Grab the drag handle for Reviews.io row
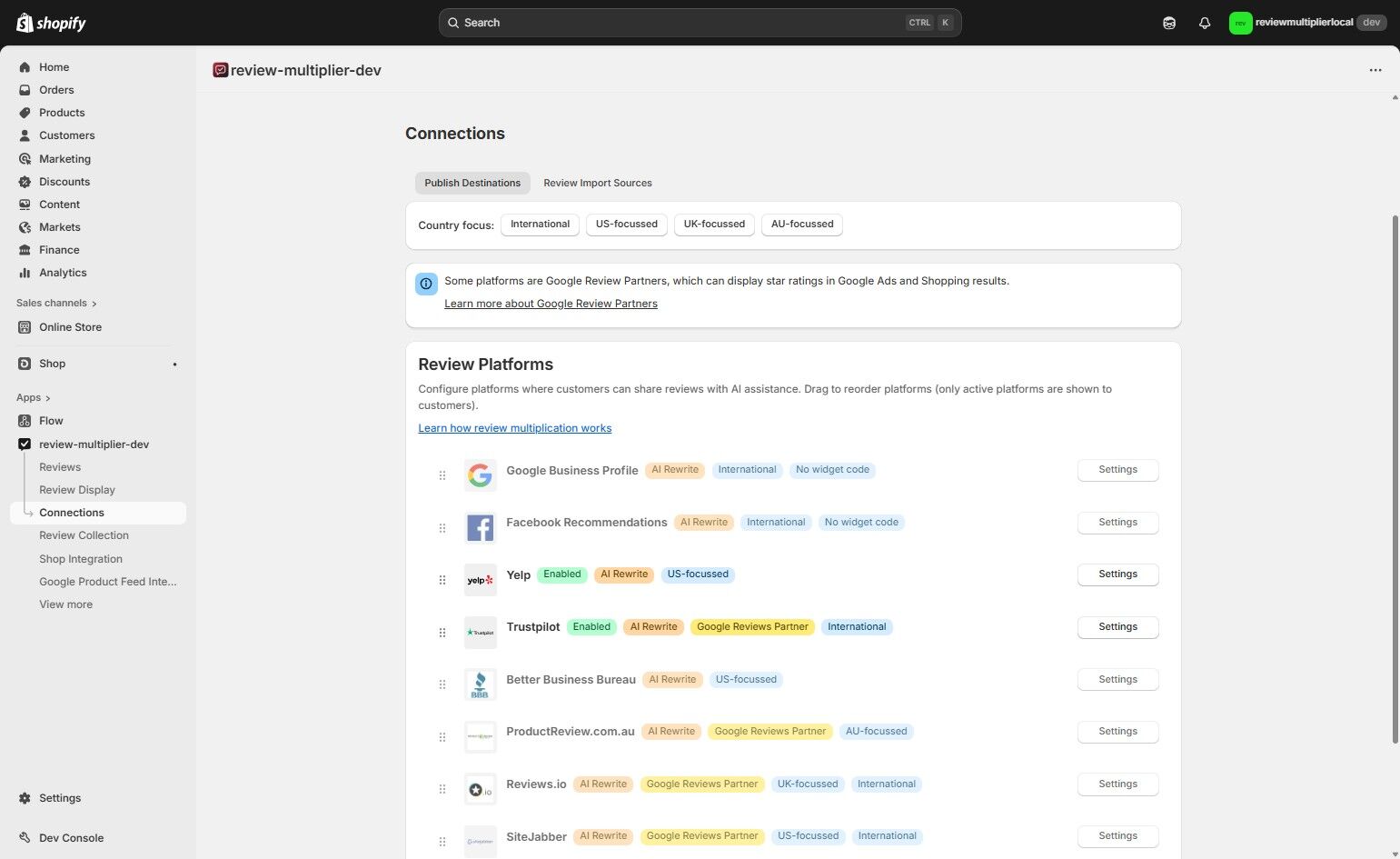This screenshot has height=859, width=1400. [442, 789]
